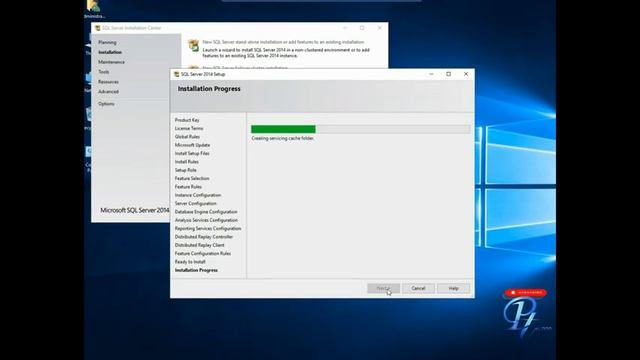
Task: Select Setup Role step
Action: (185, 170)
